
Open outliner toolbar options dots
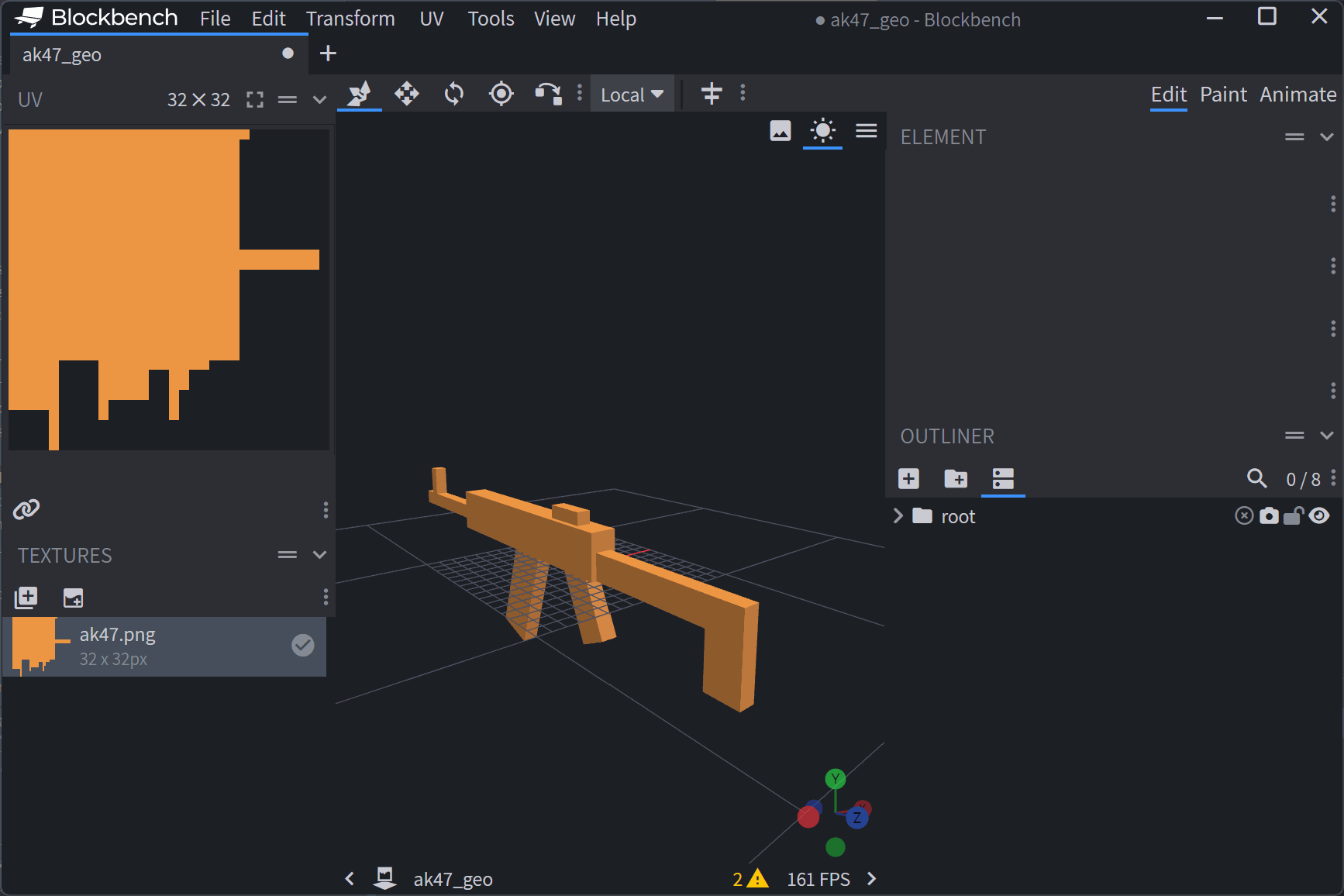pos(1333,478)
